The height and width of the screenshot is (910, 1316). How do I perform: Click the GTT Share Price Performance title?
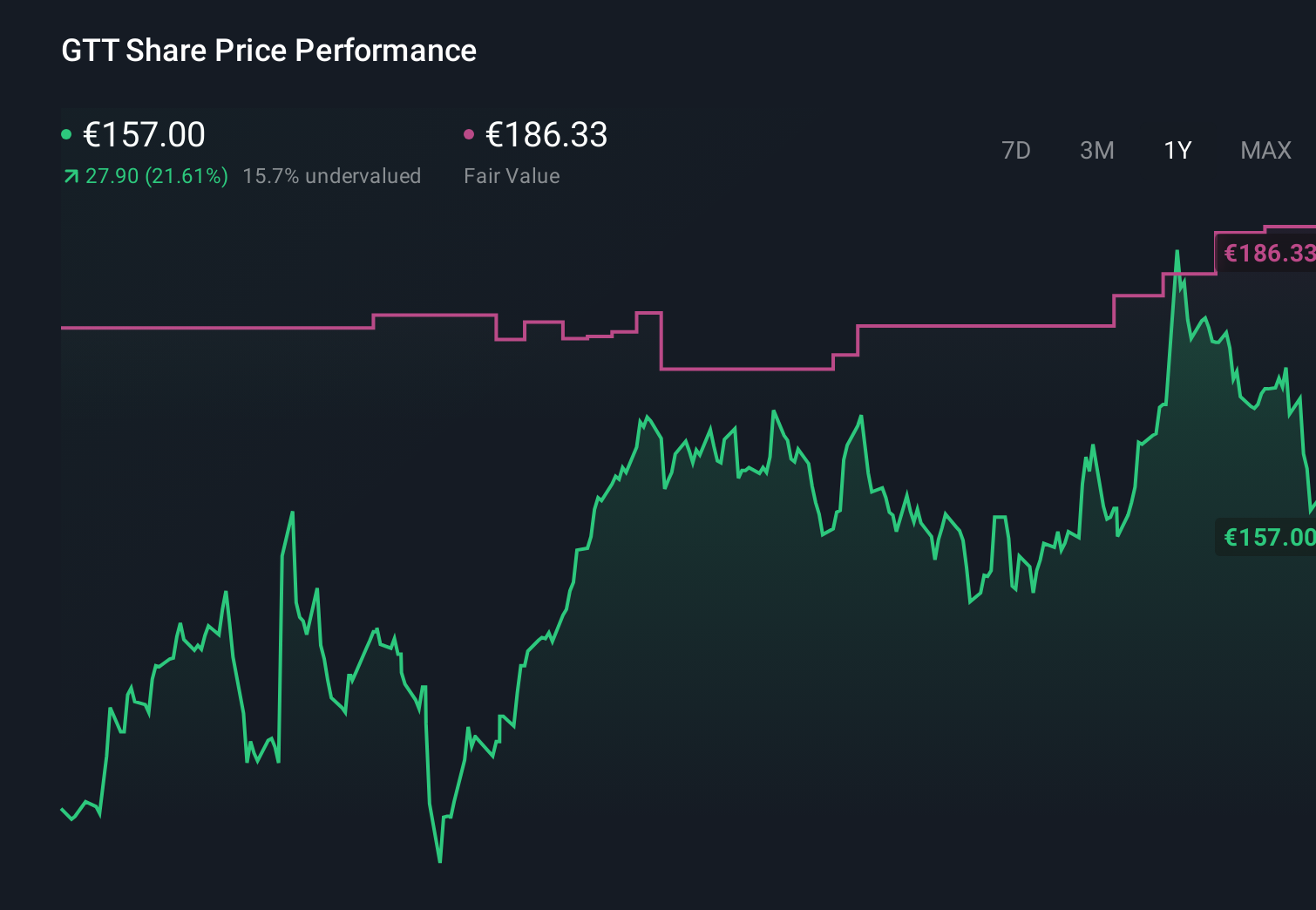click(268, 51)
